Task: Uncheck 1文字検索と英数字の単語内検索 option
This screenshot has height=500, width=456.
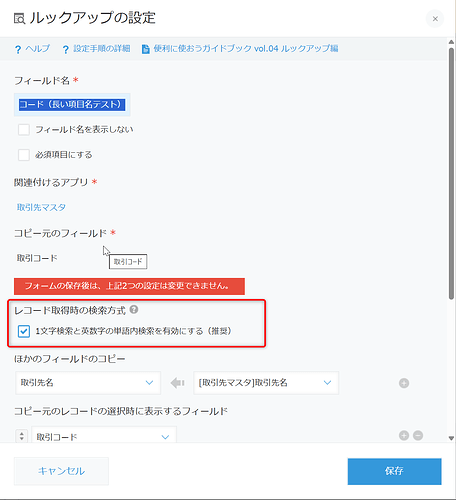Action: (24, 331)
